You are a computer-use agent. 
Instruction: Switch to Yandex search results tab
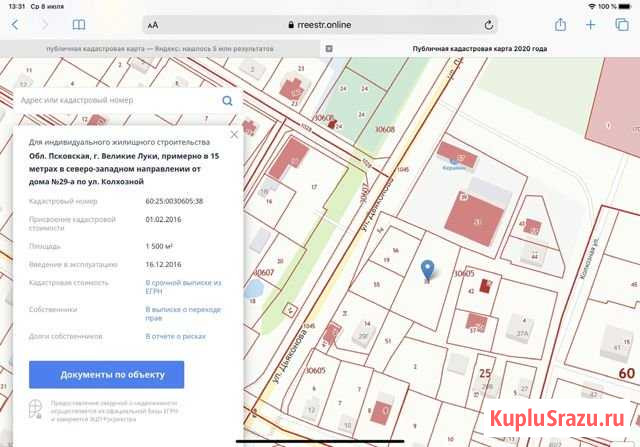tap(160, 49)
